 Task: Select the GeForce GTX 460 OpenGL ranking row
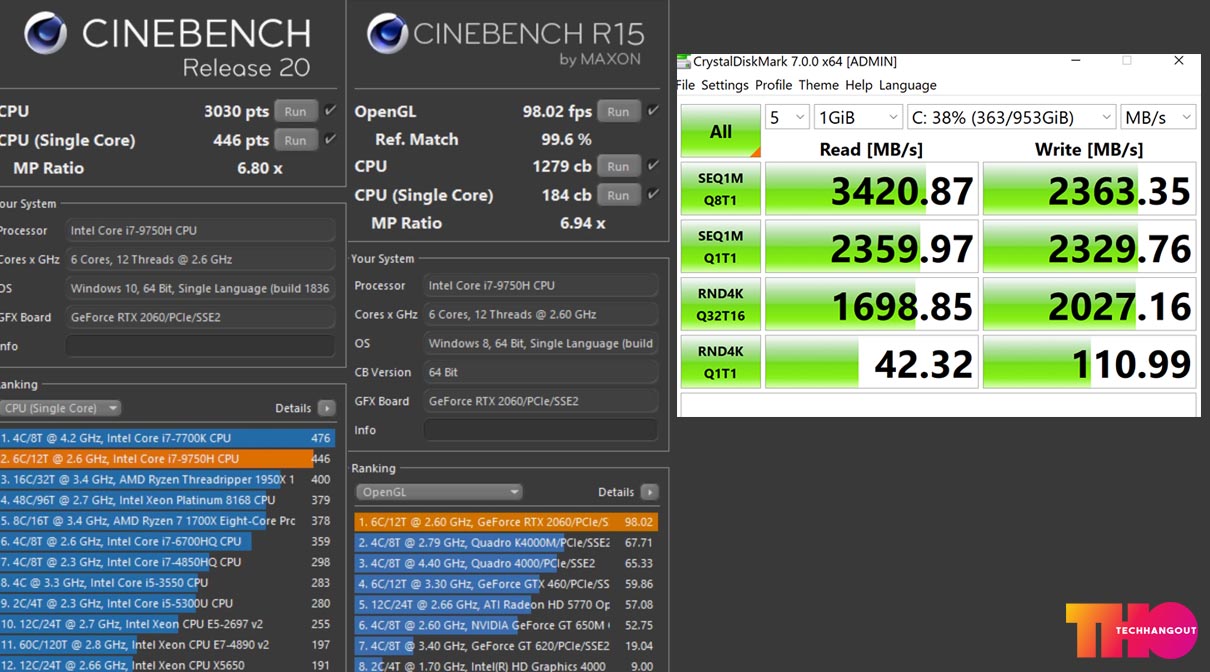[x=507, y=584]
